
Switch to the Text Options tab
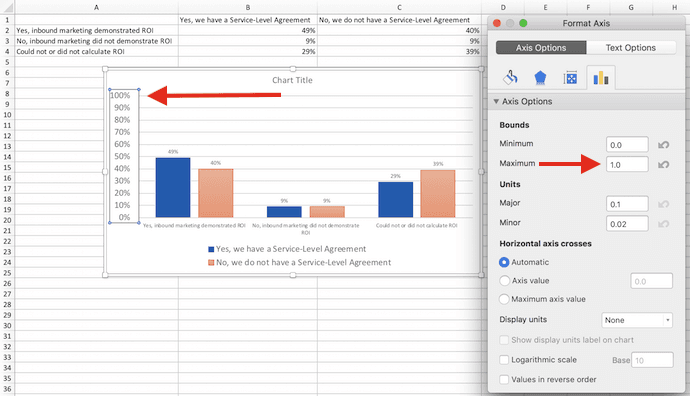pos(631,48)
